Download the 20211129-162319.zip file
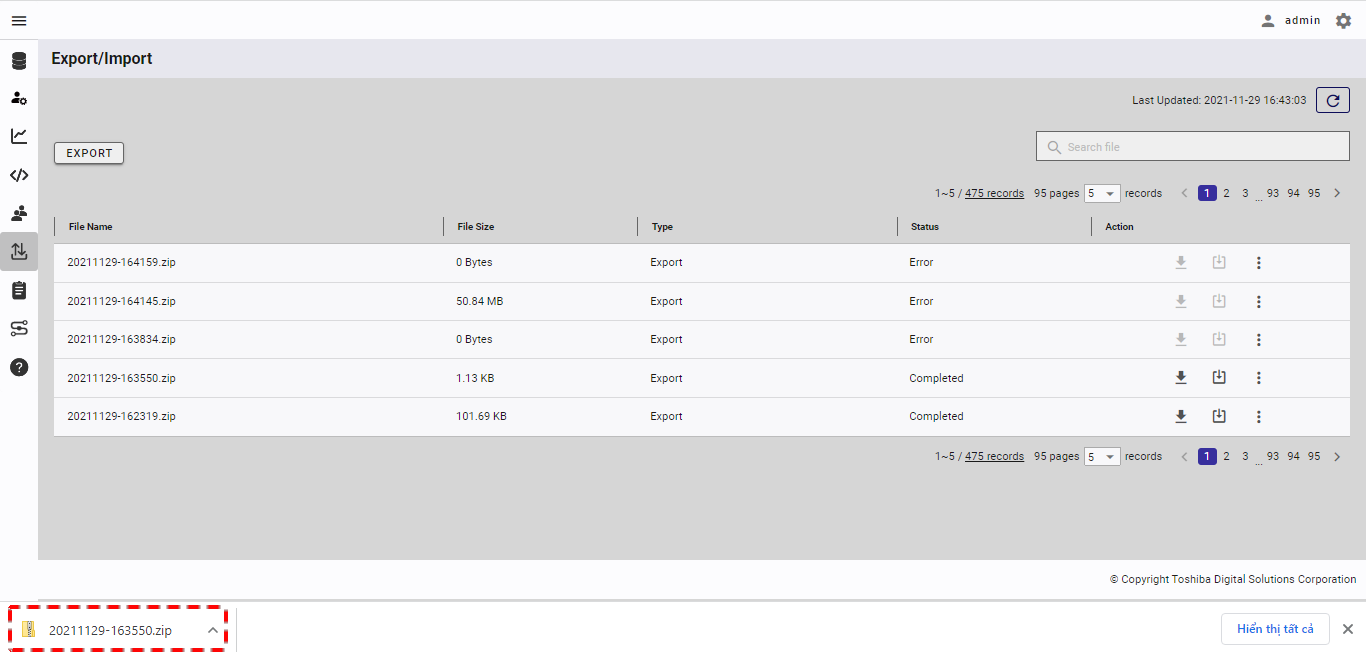 (1181, 416)
